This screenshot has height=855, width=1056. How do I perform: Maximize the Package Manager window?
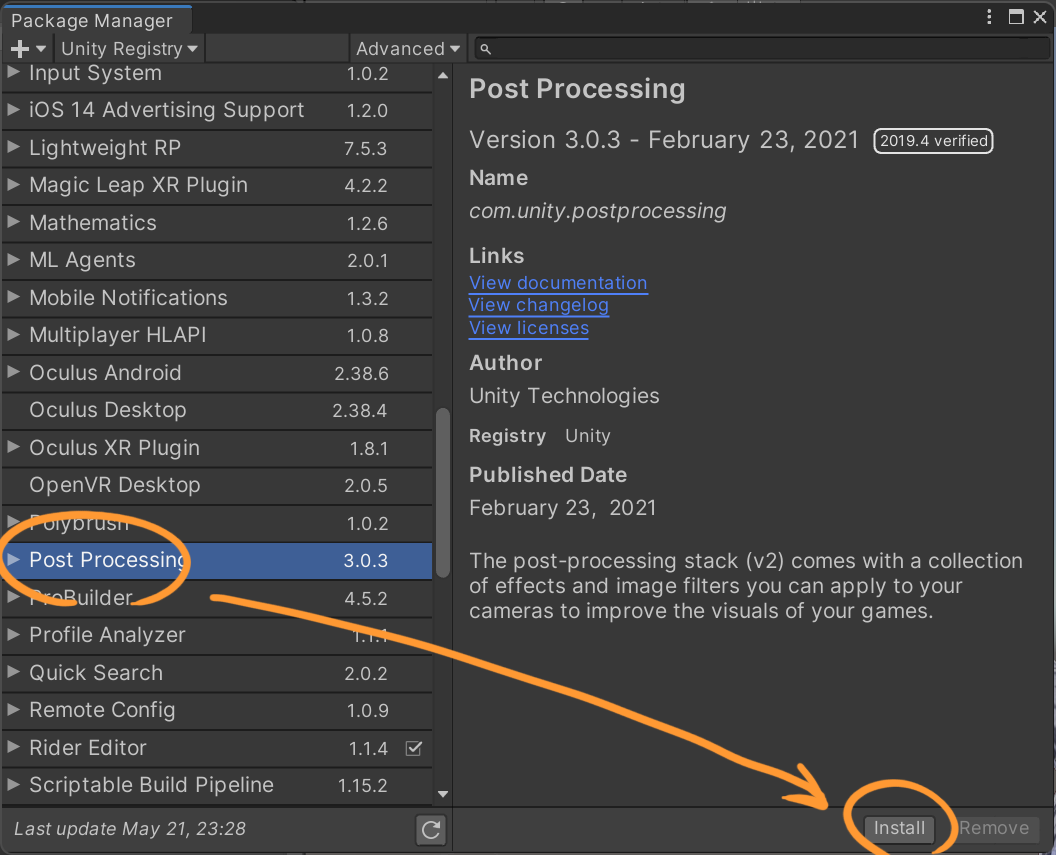[x=1016, y=17]
